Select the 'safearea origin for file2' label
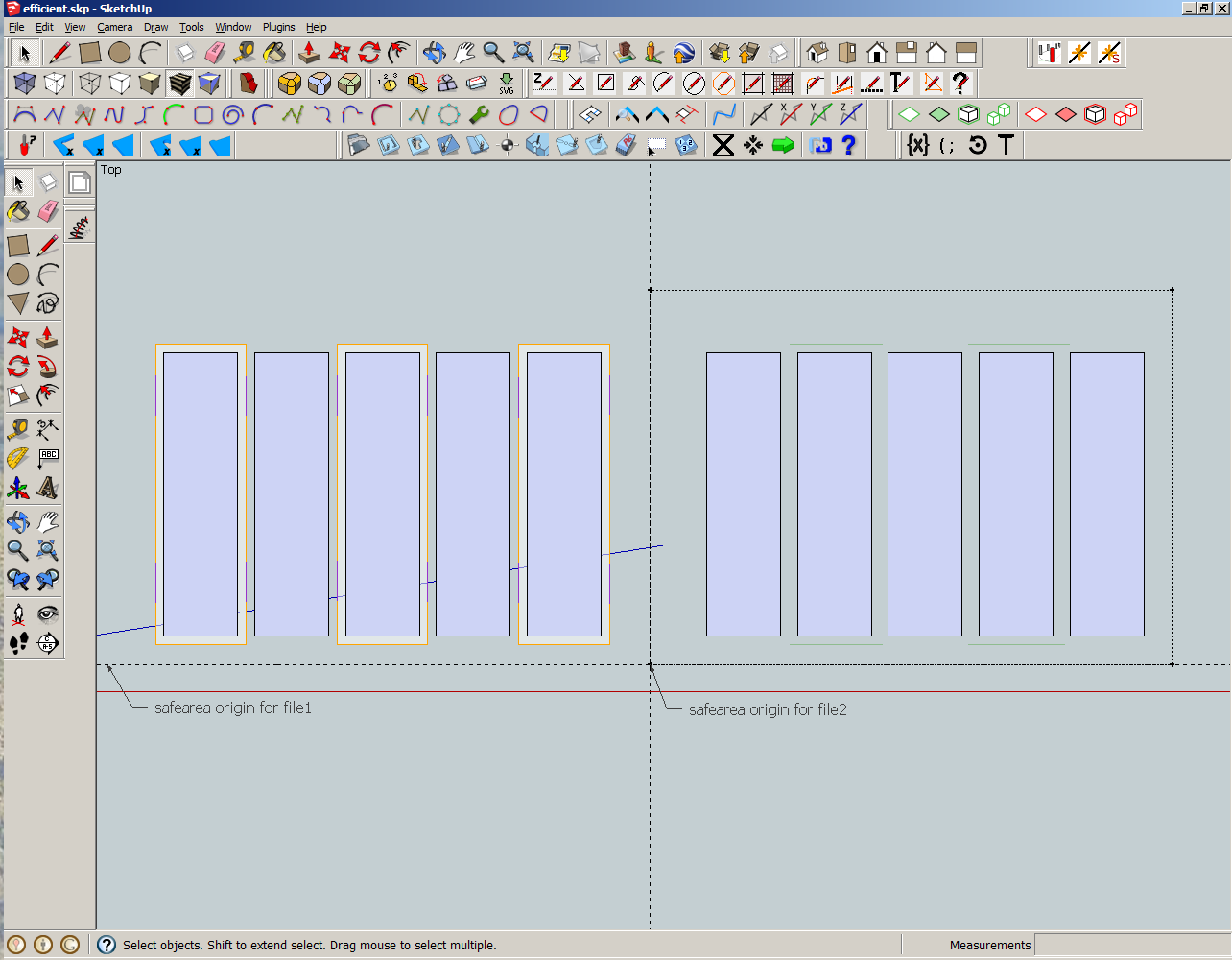1232x960 pixels. coord(768,710)
